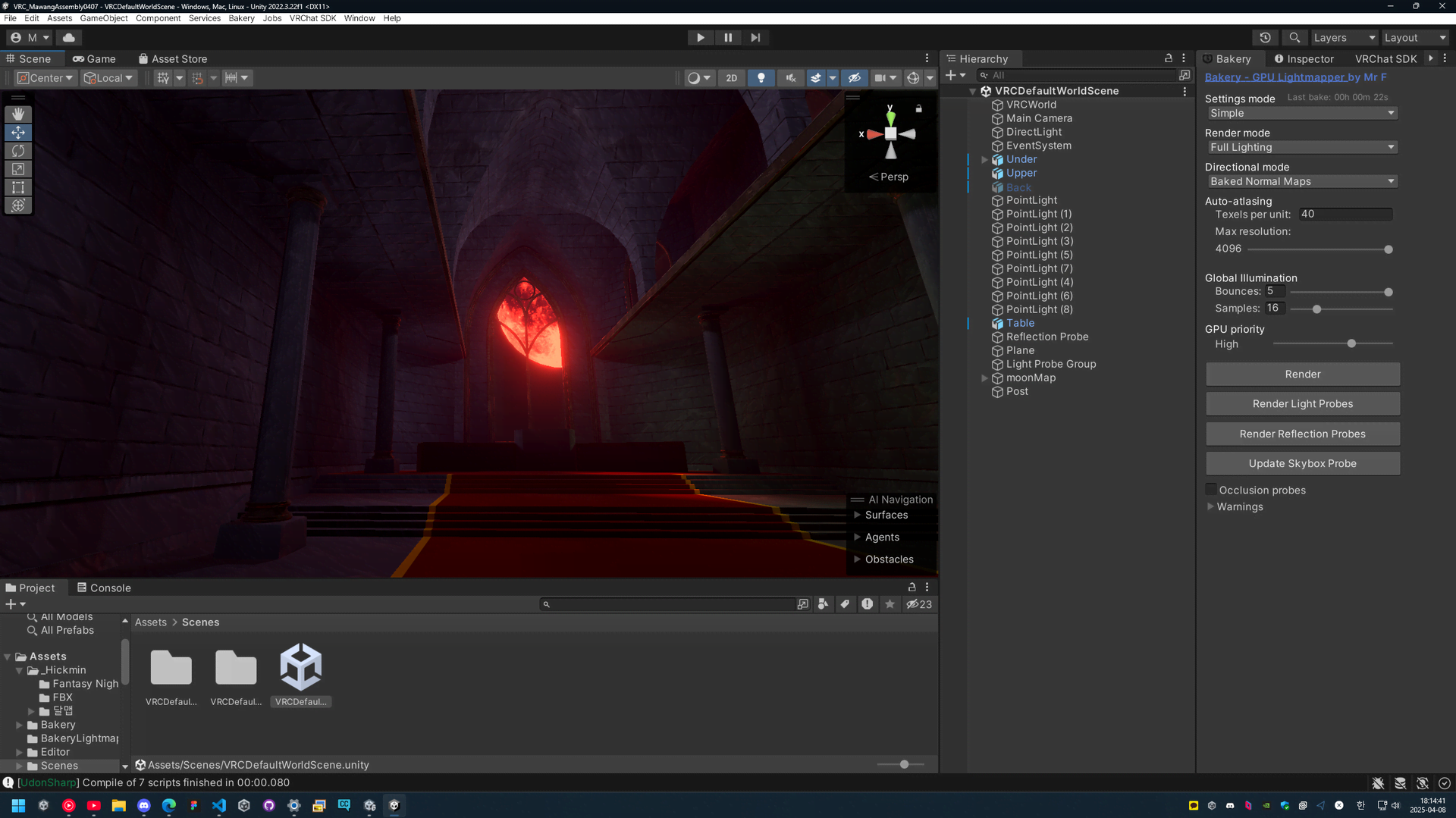Toggle 2D view mode
This screenshot has height=818, width=1456.
click(x=731, y=78)
